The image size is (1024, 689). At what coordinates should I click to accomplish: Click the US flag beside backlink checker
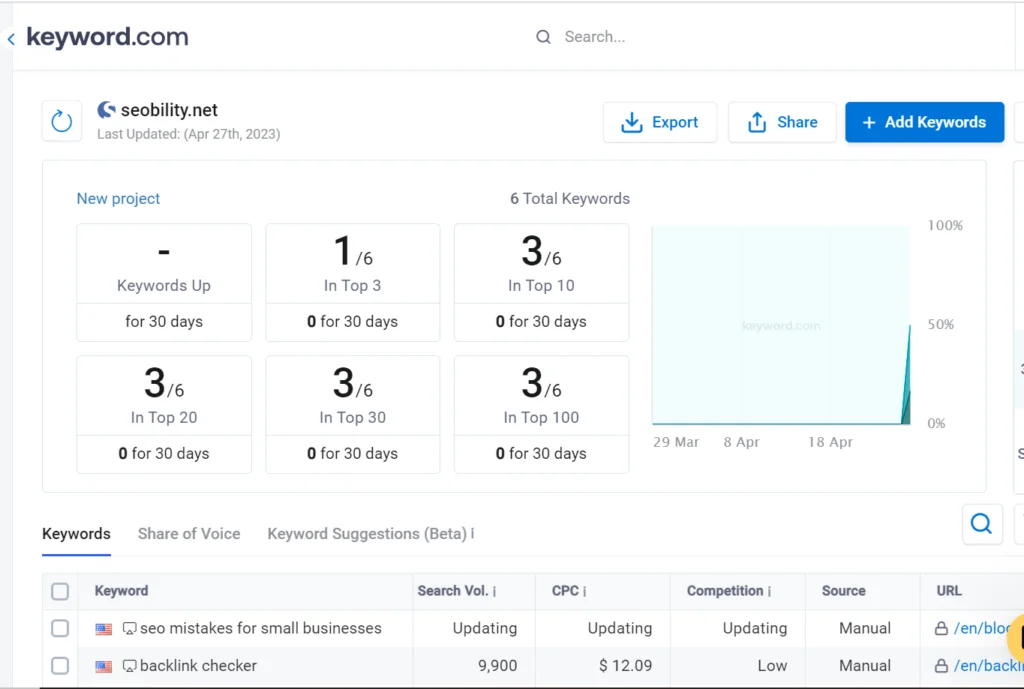tap(104, 665)
